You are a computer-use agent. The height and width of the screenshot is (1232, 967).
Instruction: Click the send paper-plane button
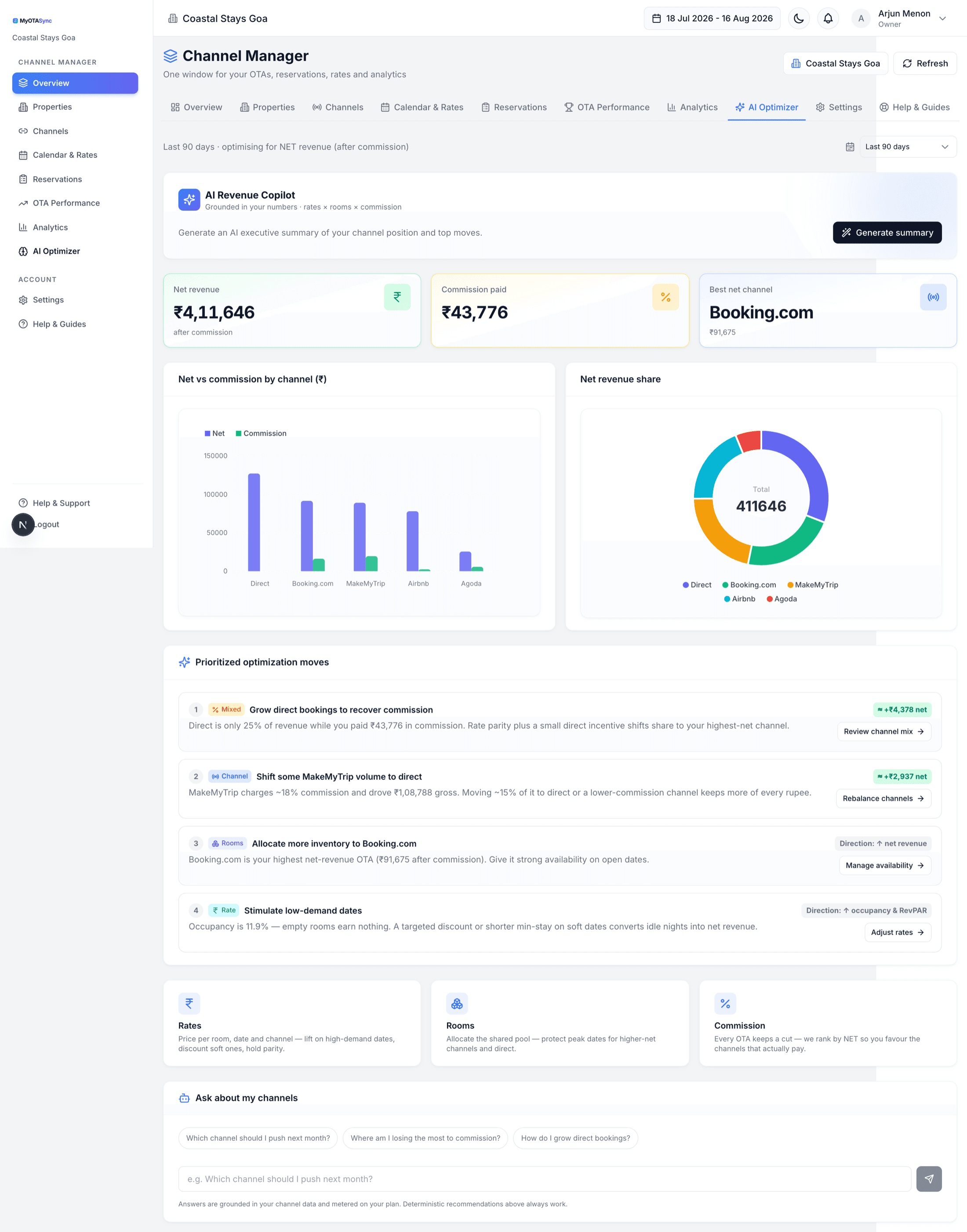click(x=929, y=1179)
